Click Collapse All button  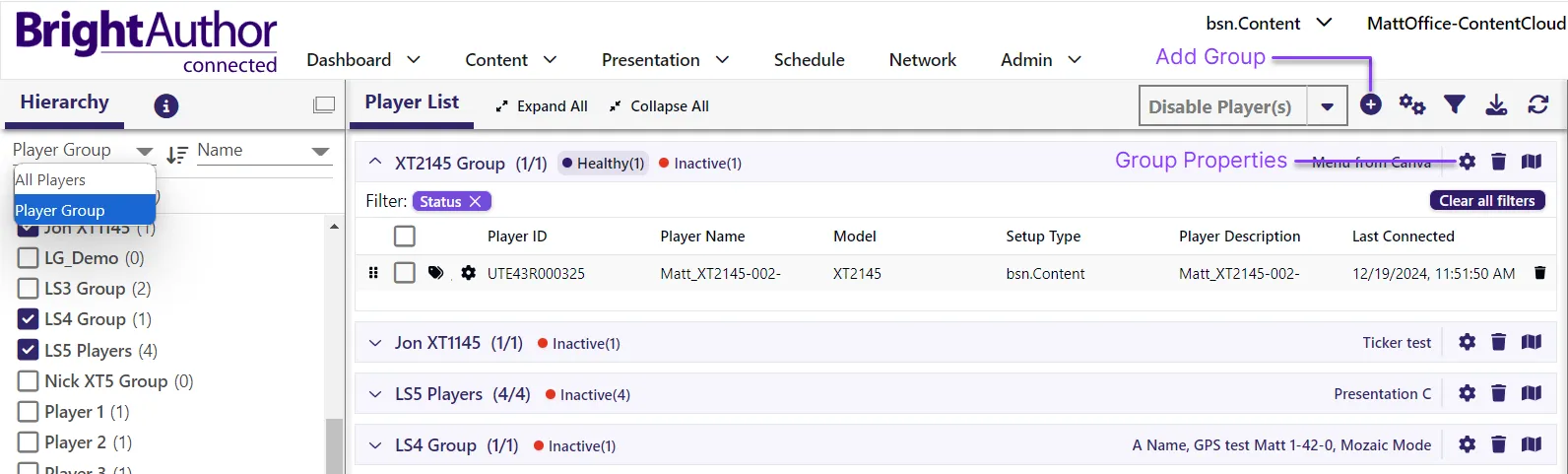tap(659, 106)
